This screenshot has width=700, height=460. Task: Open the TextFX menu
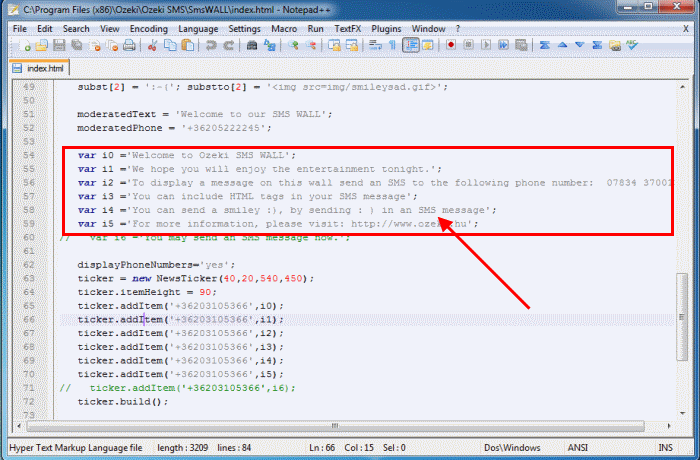tap(347, 29)
